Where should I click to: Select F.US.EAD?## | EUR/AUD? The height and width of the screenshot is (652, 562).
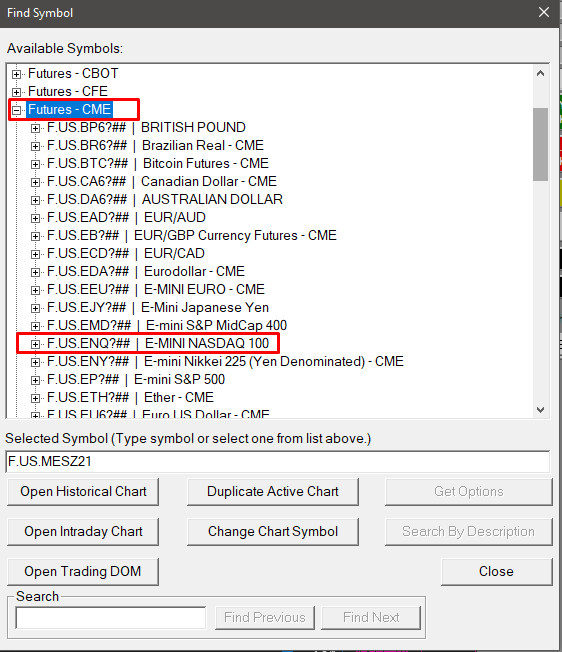click(126, 217)
